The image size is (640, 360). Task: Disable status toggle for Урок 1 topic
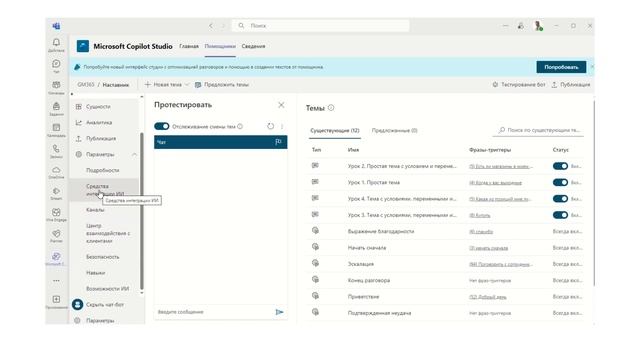(x=560, y=182)
